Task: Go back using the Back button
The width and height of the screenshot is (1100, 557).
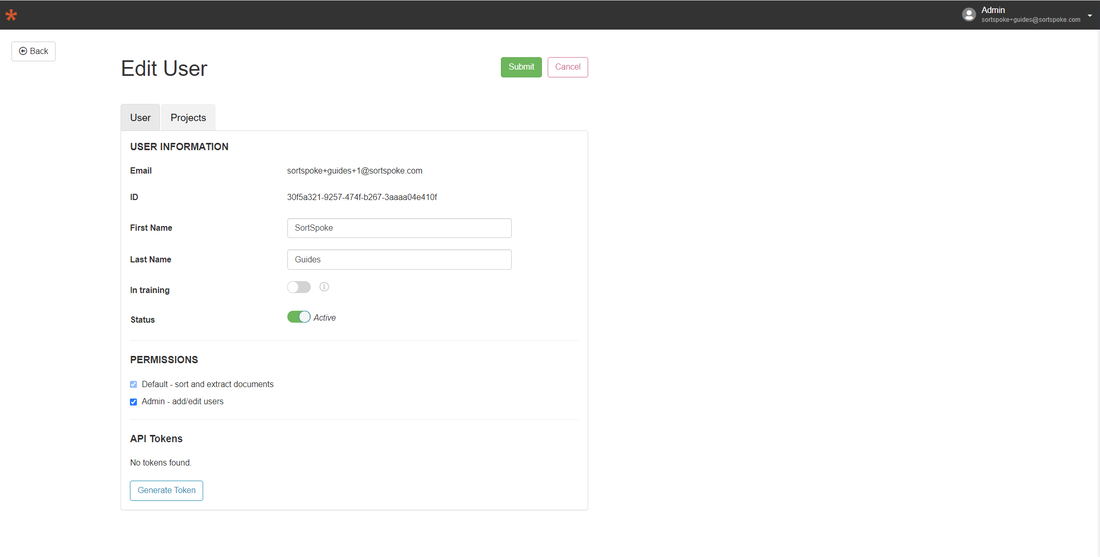Action: pos(34,51)
